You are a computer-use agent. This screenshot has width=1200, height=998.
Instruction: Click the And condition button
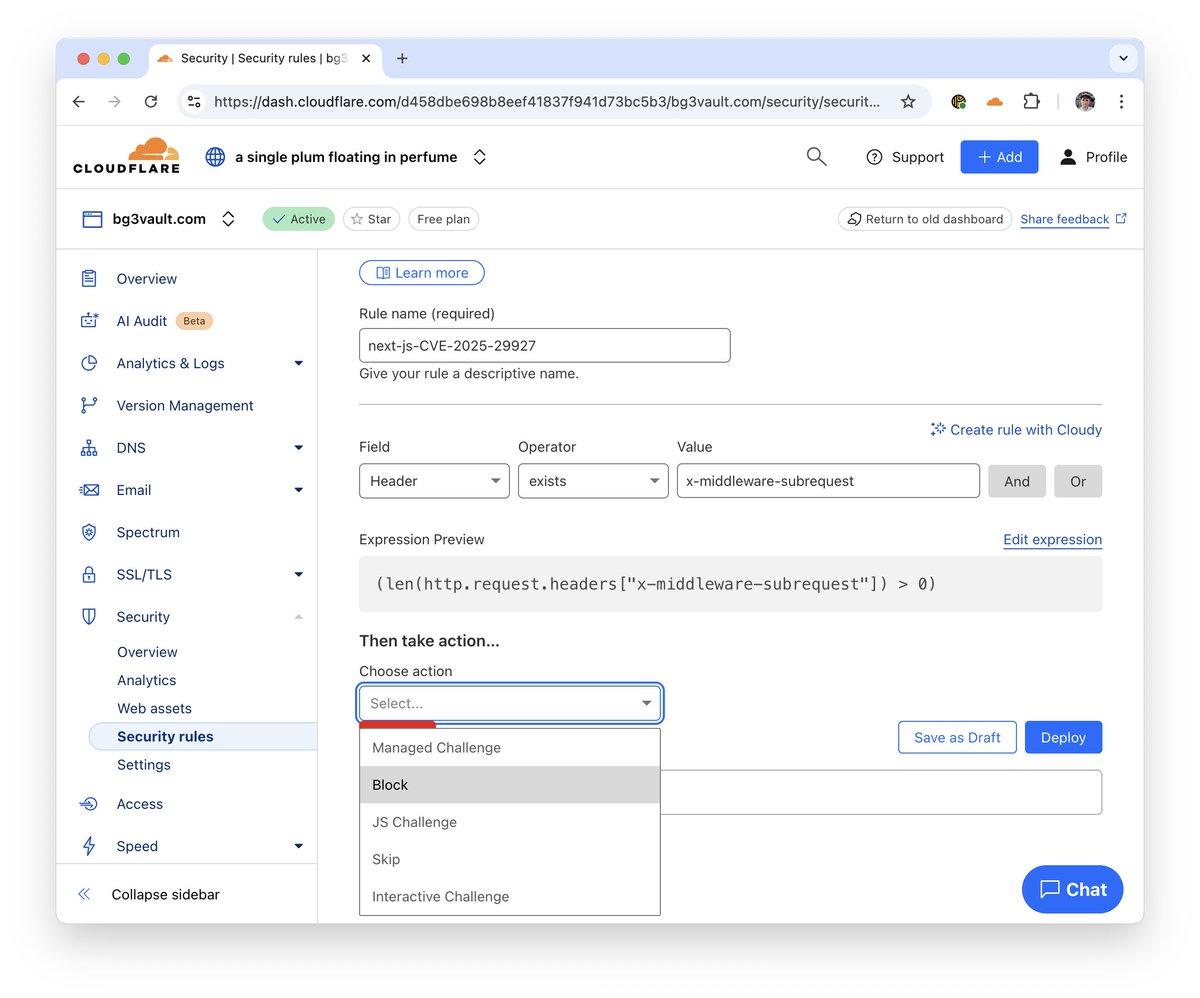tap(1017, 481)
